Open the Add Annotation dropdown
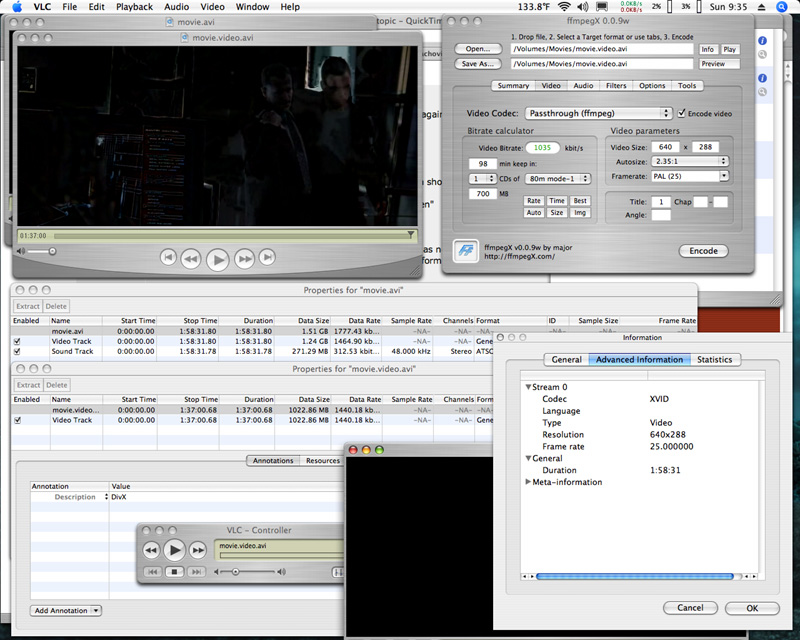 click(x=66, y=610)
